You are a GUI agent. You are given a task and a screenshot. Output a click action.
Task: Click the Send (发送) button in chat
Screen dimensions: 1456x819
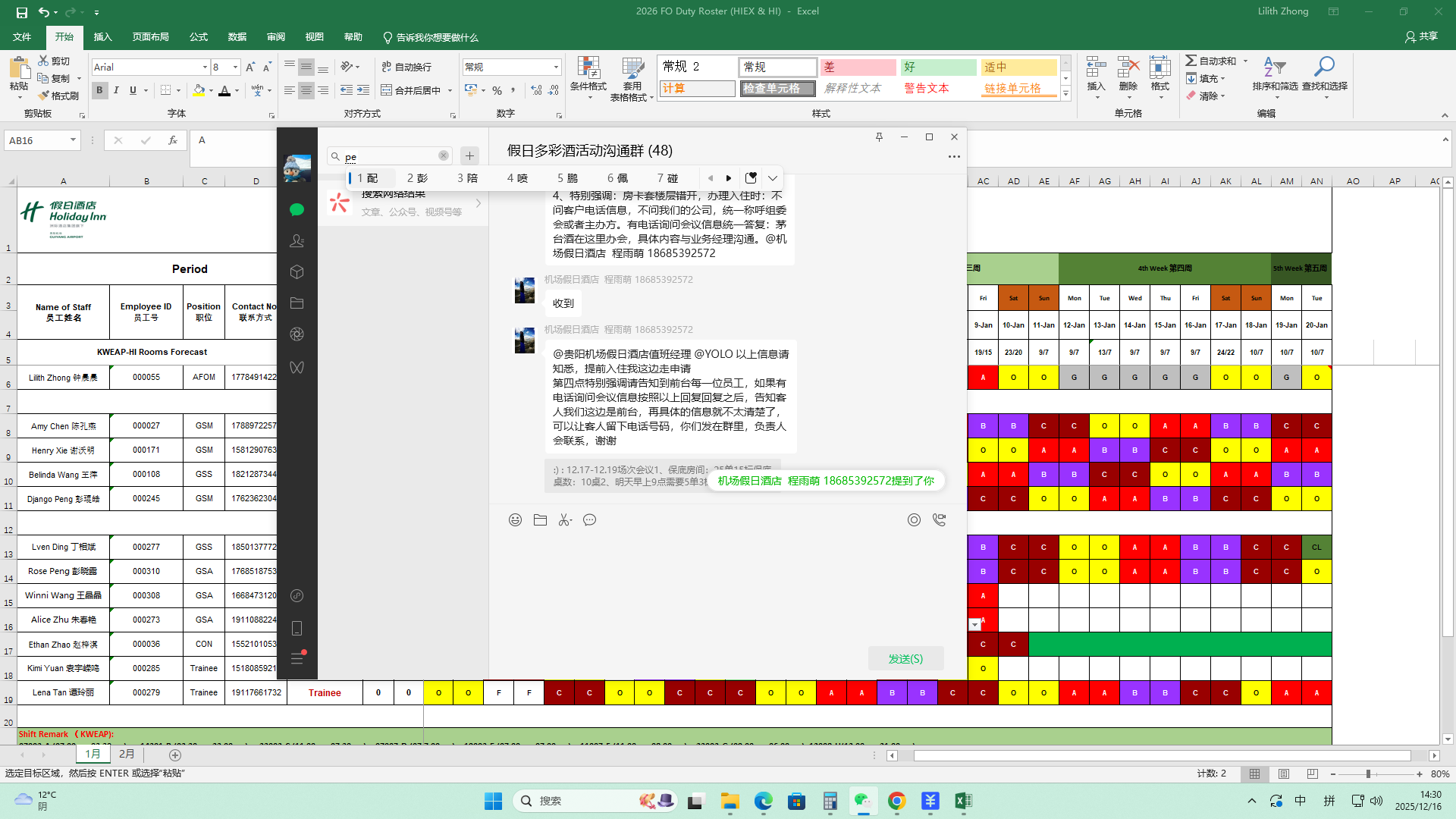[x=905, y=659]
